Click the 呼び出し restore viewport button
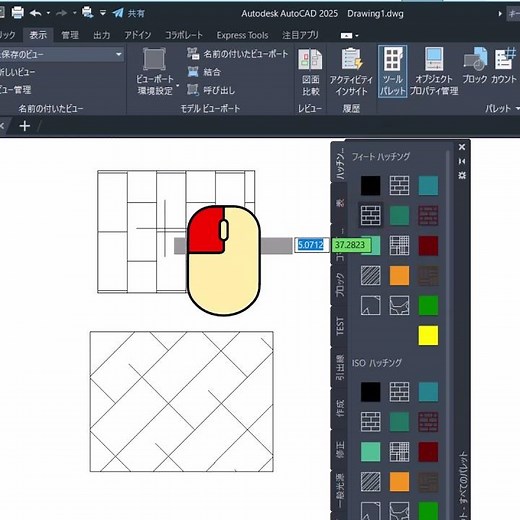 tap(211, 90)
